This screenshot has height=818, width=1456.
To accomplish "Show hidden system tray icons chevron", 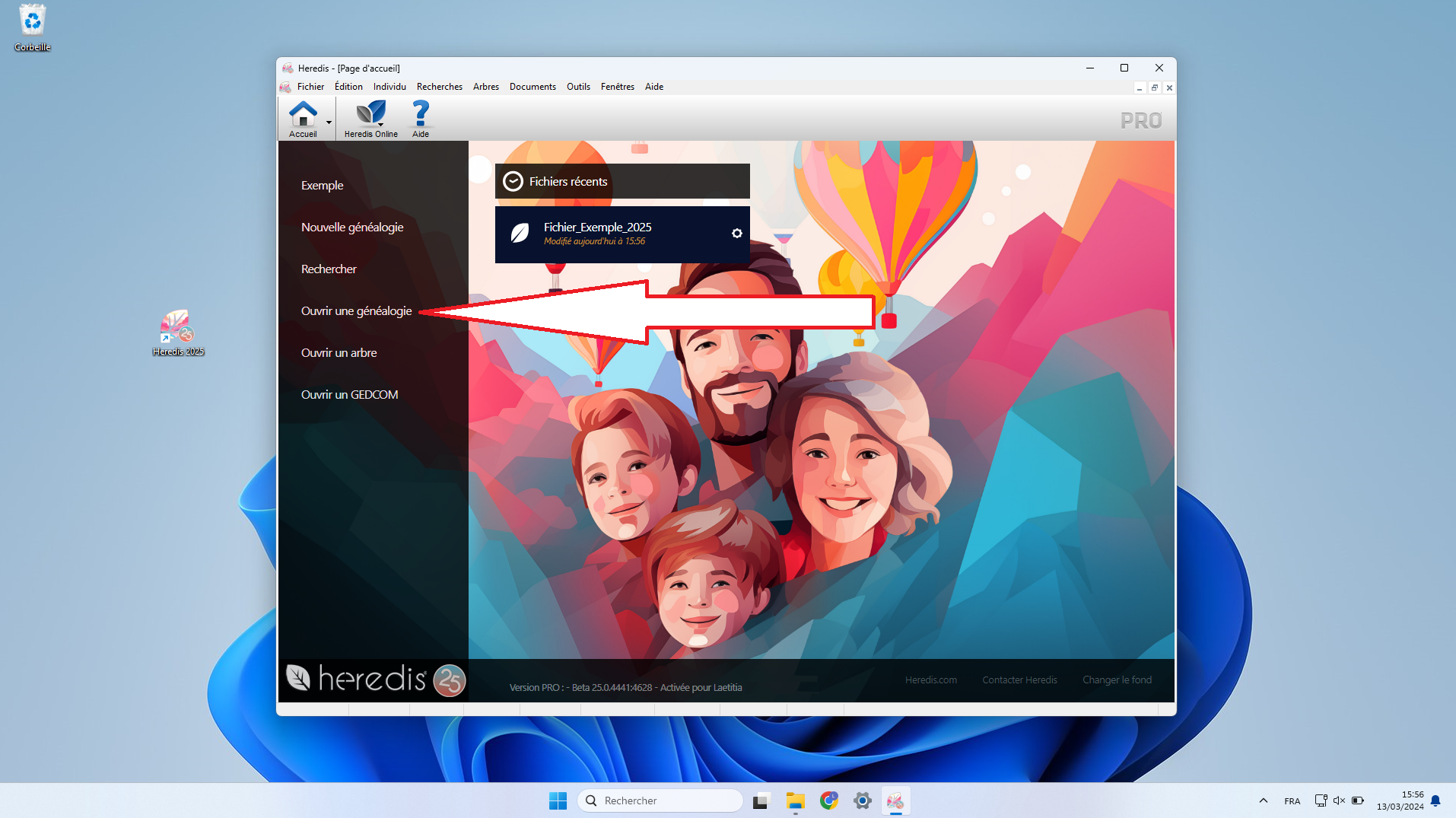I will click(1263, 800).
